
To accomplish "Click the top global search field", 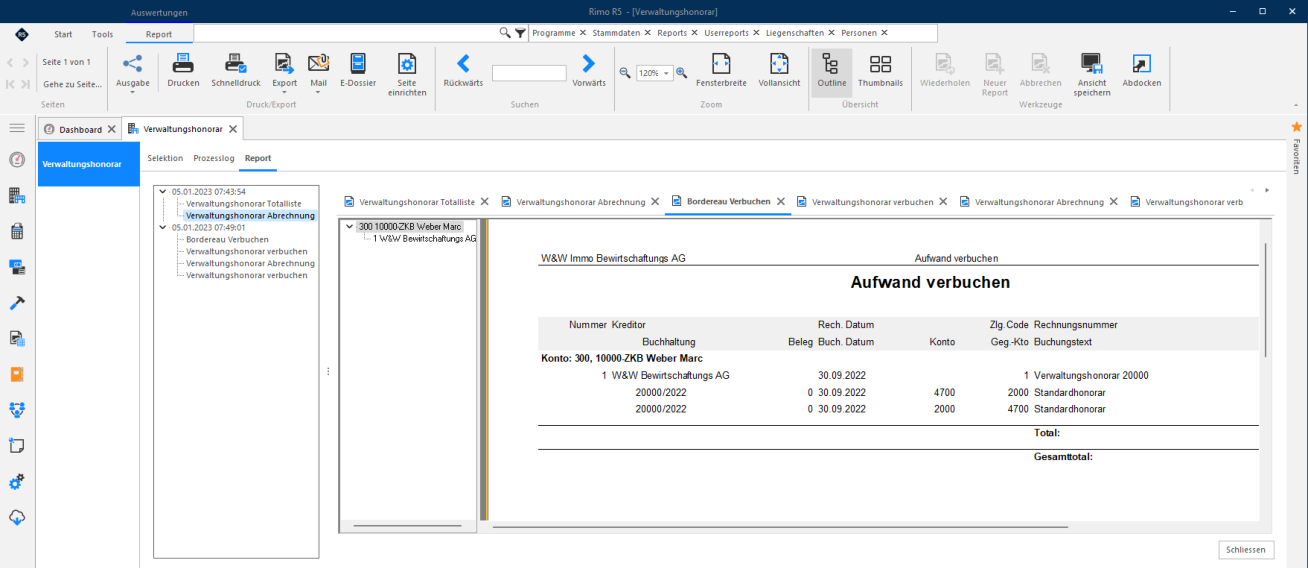I will (346, 33).
